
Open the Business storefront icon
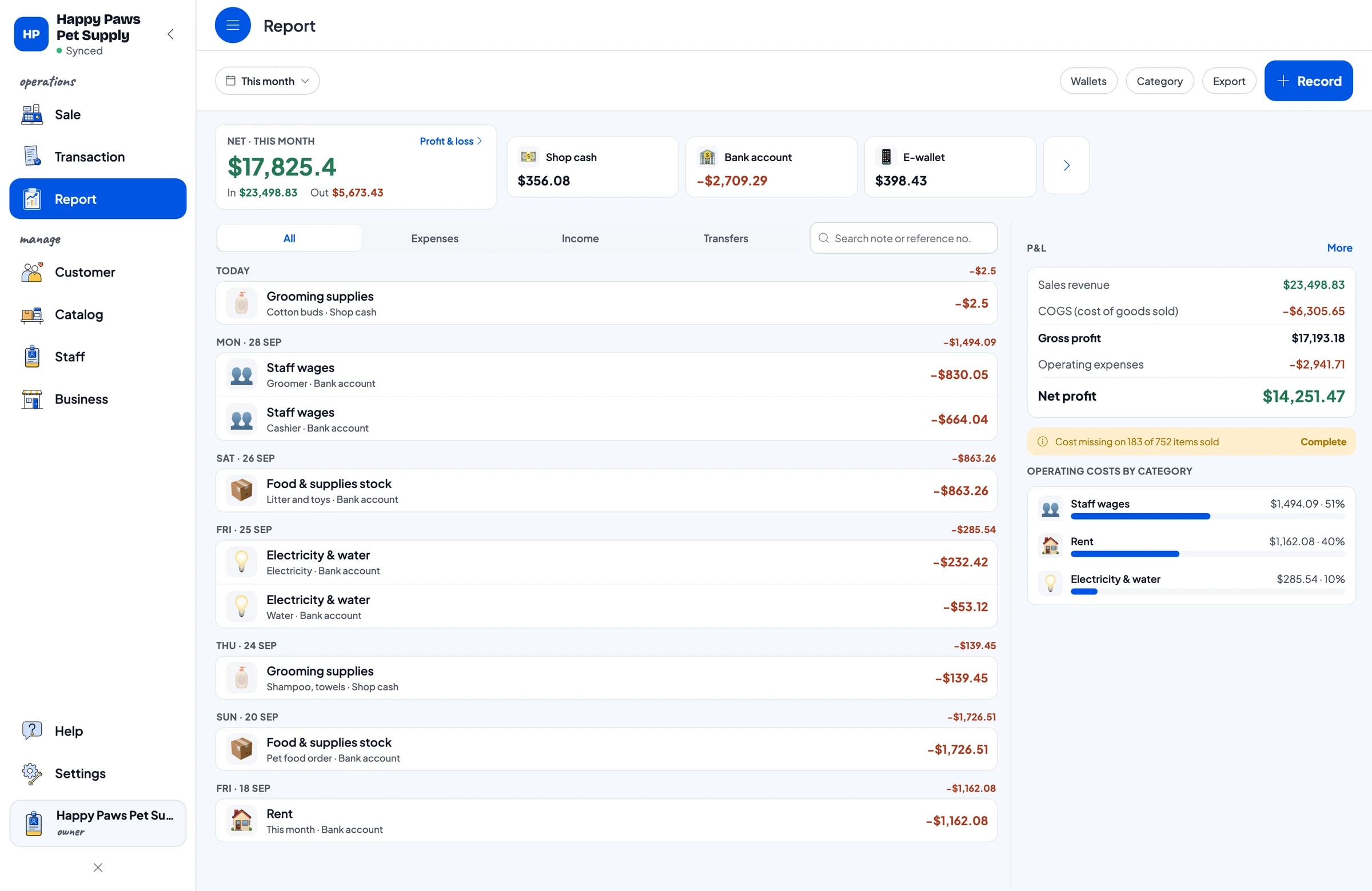click(x=31, y=399)
